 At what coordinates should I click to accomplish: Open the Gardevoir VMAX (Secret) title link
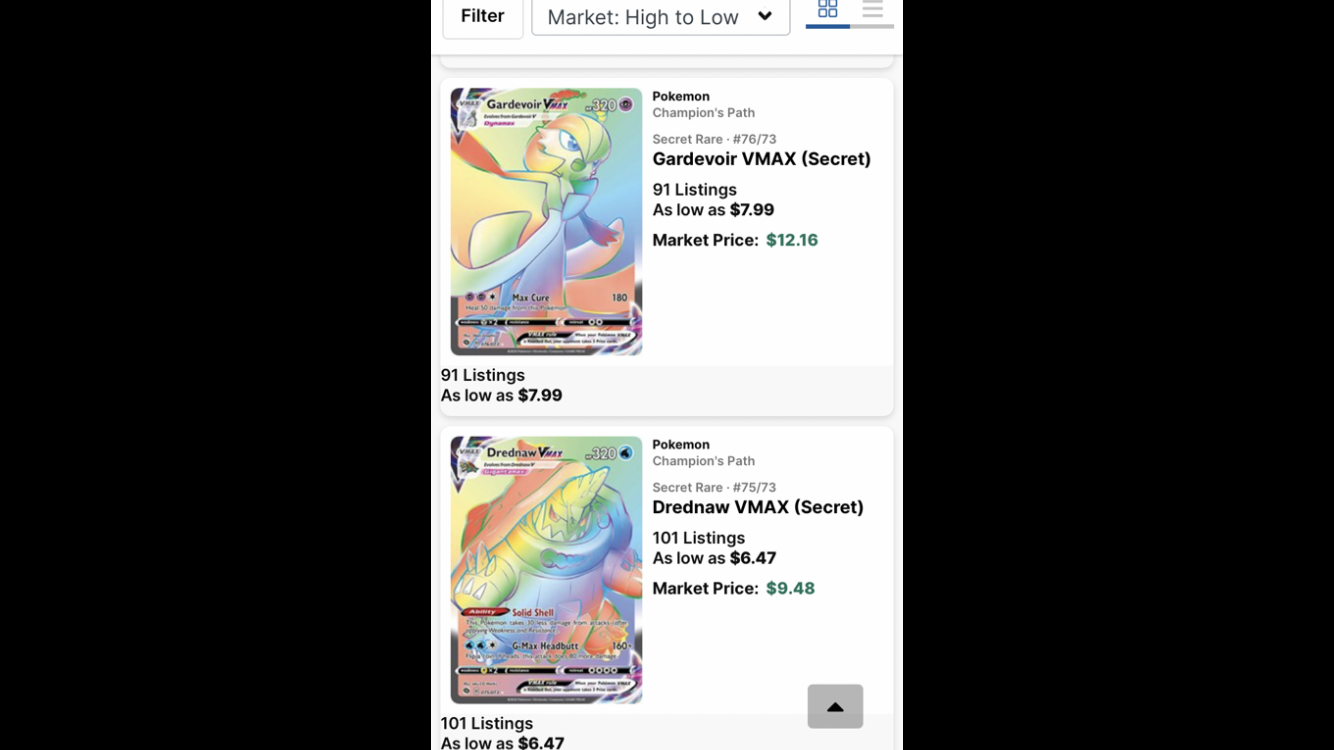tap(762, 159)
